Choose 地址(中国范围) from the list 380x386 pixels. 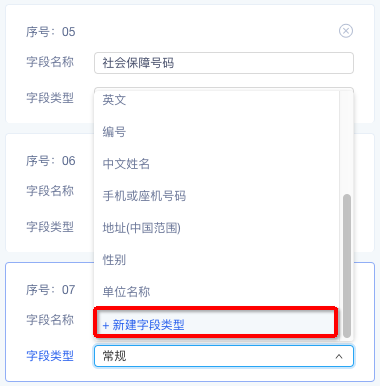pyautogui.click(x=216, y=228)
